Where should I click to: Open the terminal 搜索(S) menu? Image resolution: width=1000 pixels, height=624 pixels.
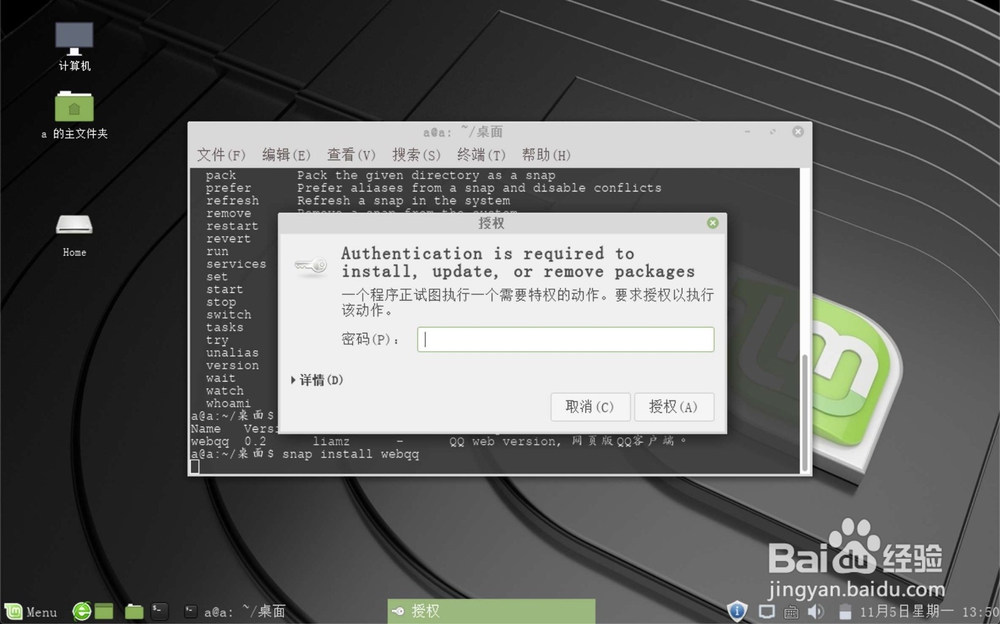[416, 154]
